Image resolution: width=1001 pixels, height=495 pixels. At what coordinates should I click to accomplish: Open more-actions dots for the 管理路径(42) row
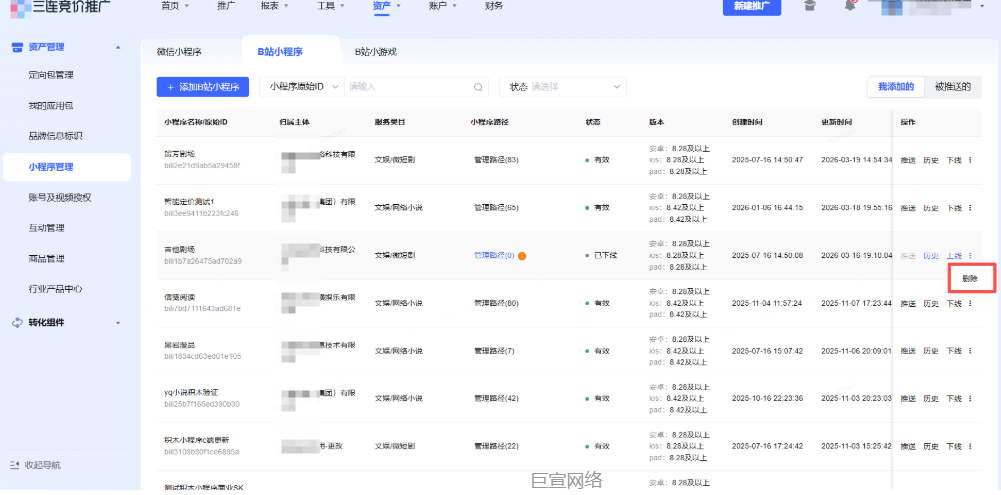970,398
